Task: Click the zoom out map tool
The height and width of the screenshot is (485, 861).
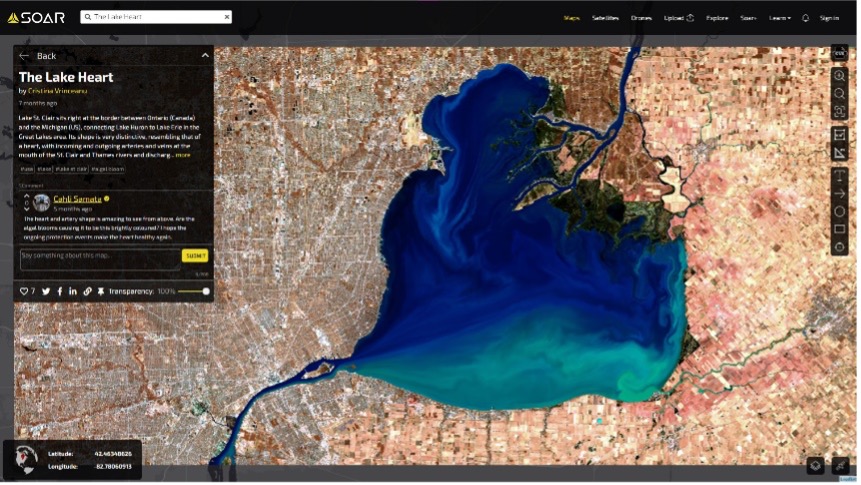Action: pos(840,93)
